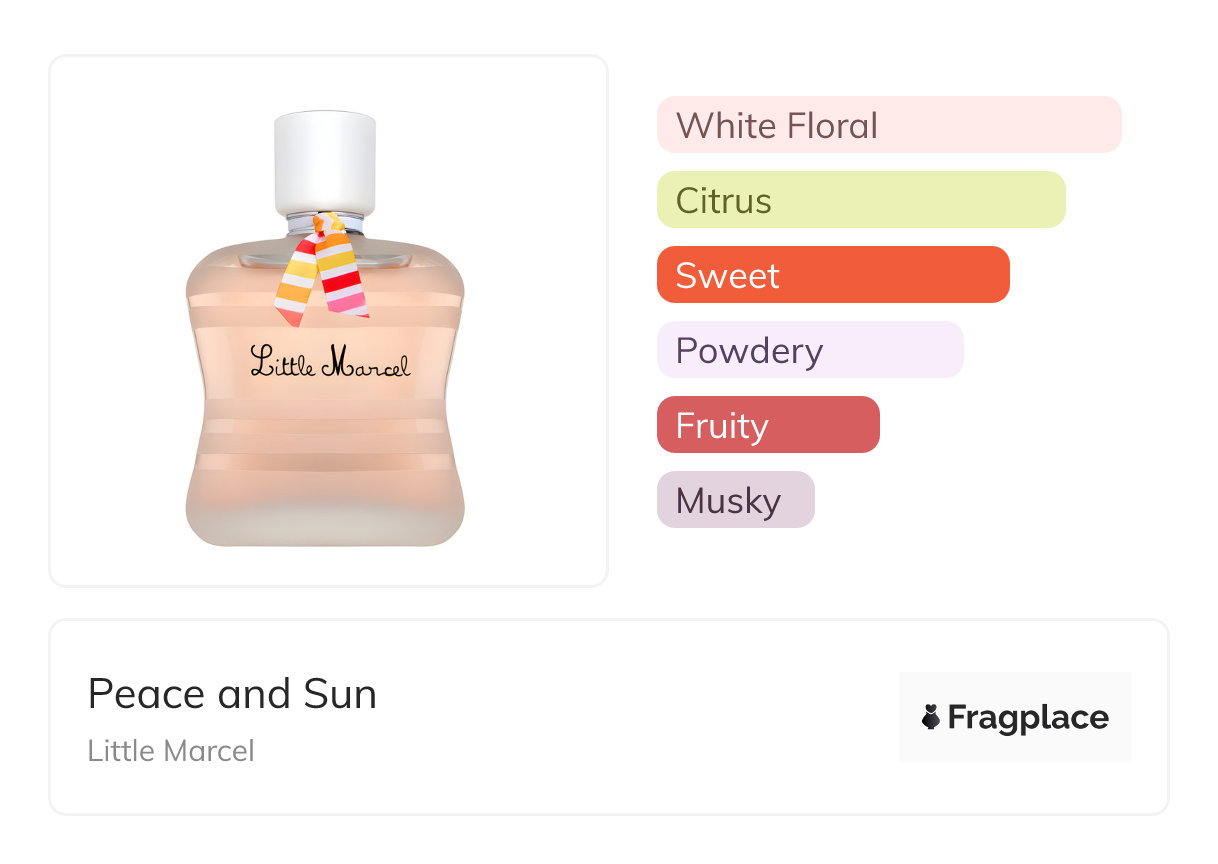Click the orange Sweet accord bar
The height and width of the screenshot is (864, 1218).
coord(832,275)
